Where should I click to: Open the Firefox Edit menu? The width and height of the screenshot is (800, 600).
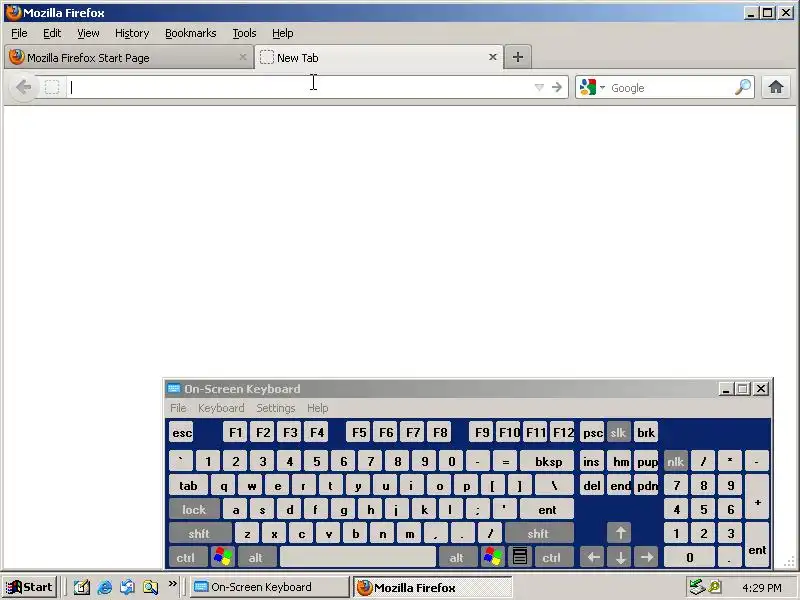[x=52, y=33]
